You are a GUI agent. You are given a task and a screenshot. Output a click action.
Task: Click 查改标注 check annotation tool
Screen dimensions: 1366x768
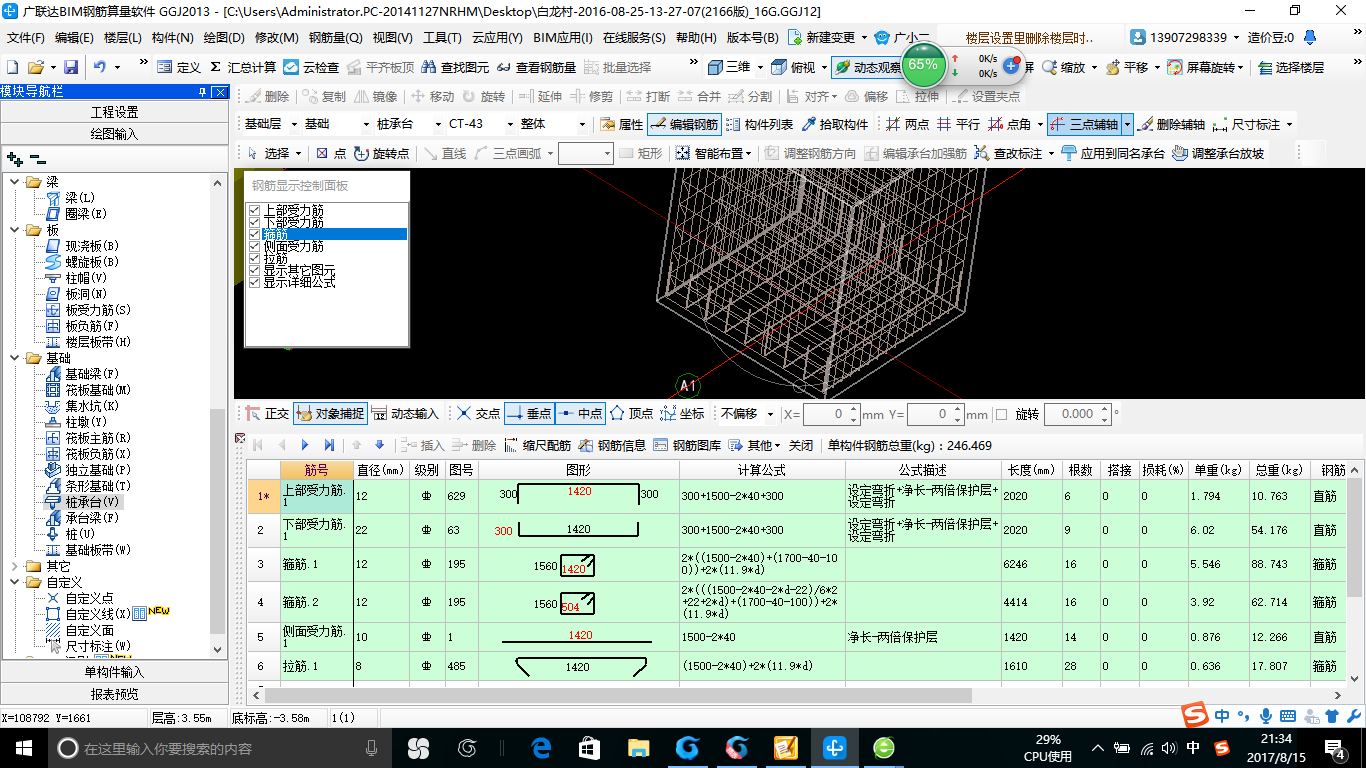1009,153
